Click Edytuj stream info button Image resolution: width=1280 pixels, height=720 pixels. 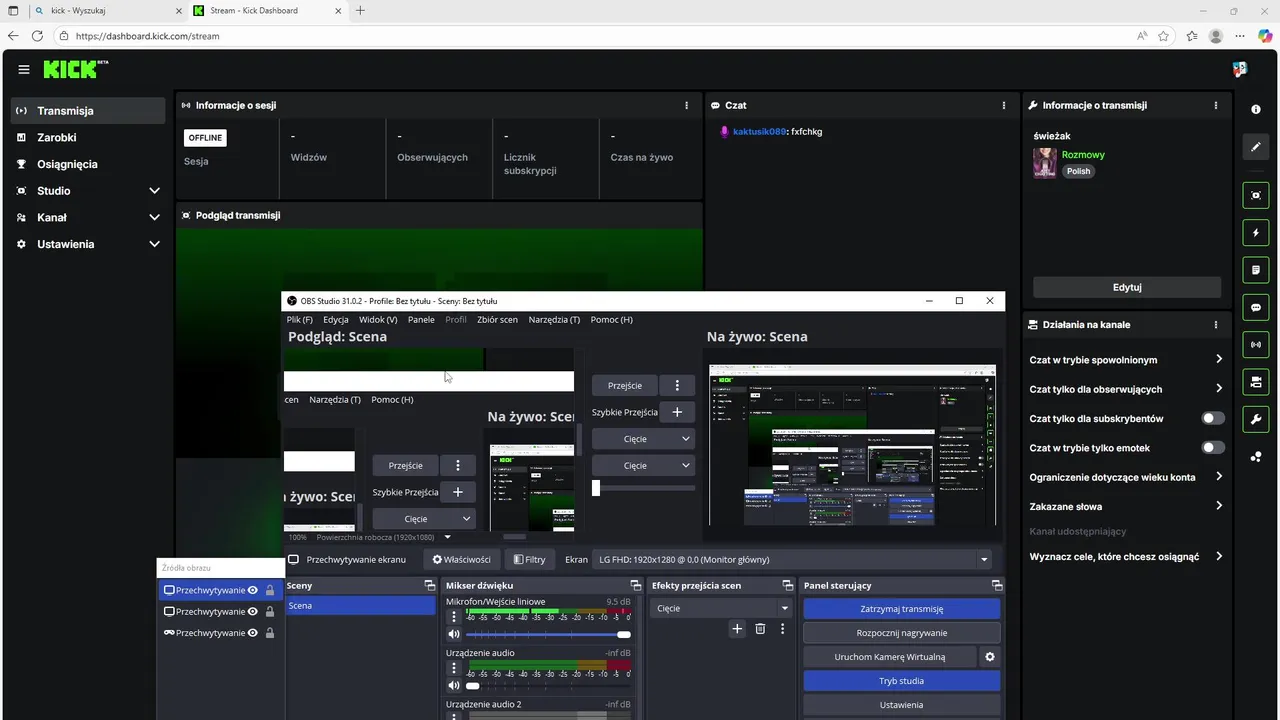tap(1127, 287)
